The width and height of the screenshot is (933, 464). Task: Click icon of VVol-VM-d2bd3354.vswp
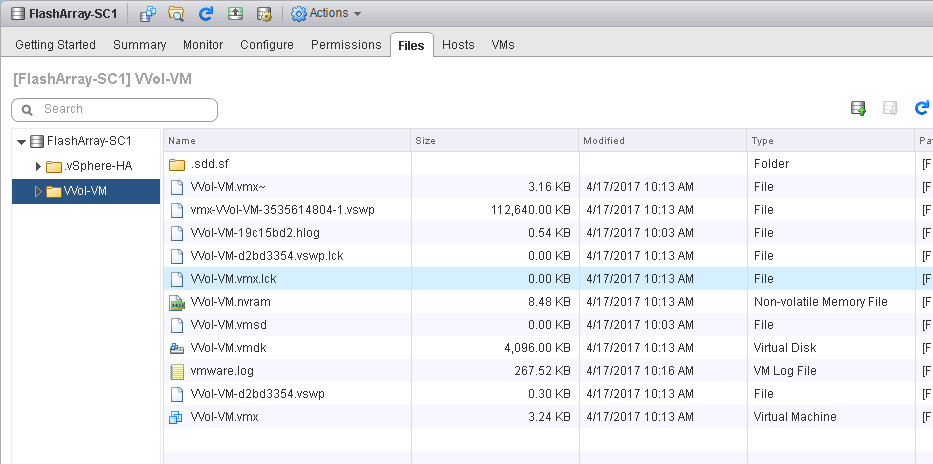pyautogui.click(x=177, y=394)
